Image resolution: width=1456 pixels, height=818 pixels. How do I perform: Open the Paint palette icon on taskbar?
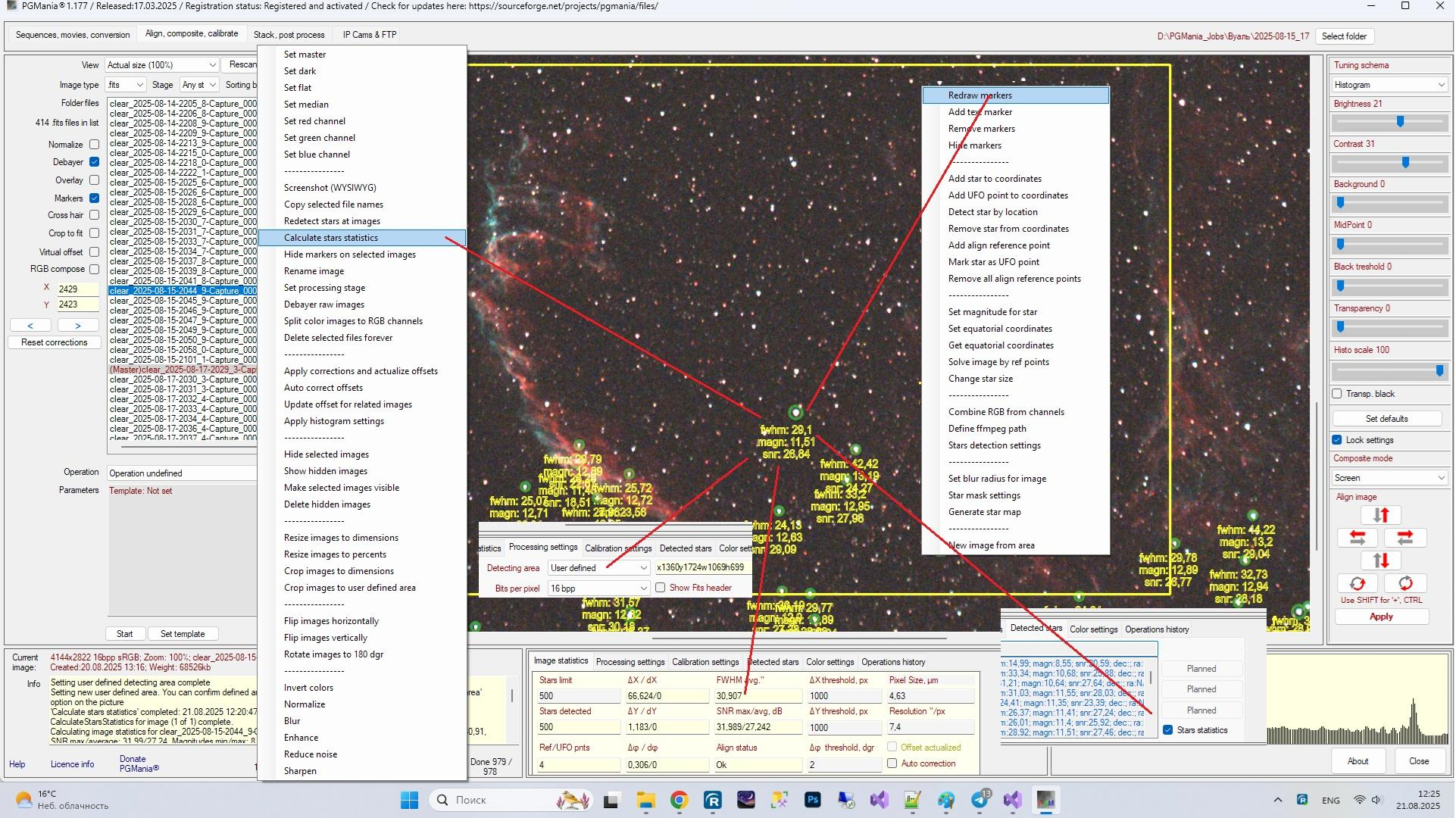946,800
